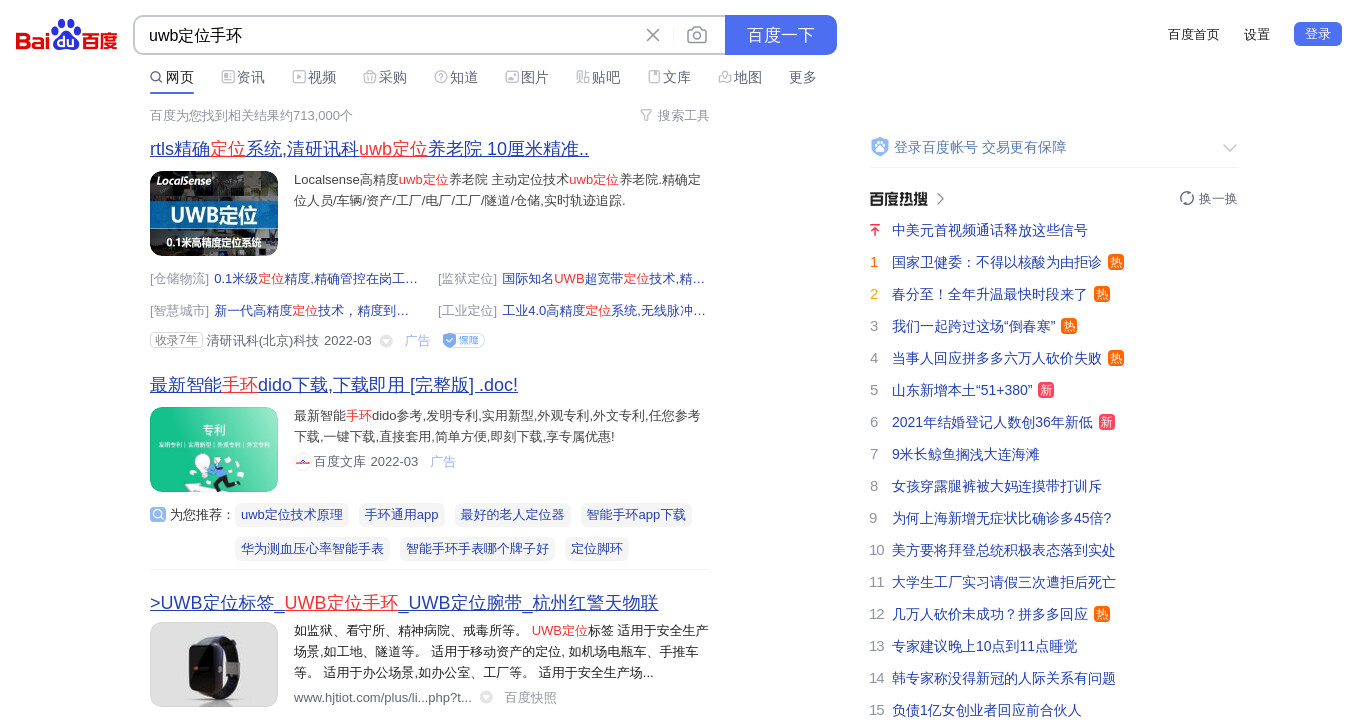Click the 百度一下 search button

[x=781, y=35]
